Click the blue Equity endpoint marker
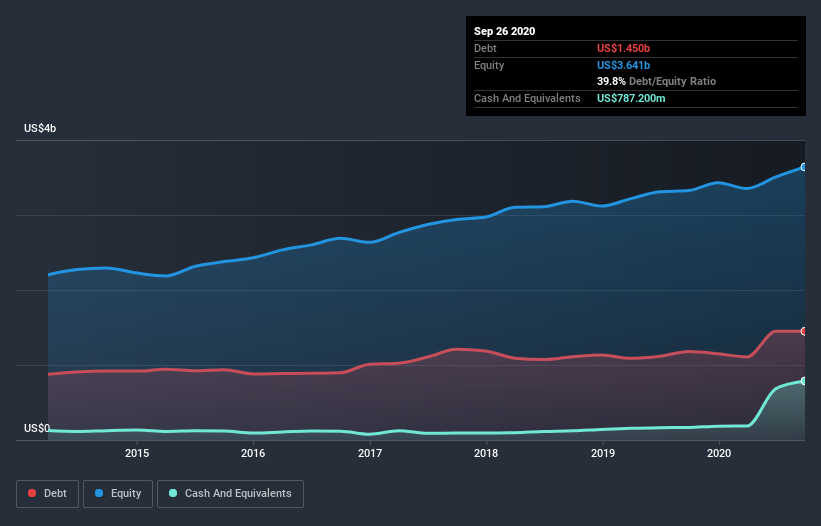The height and width of the screenshot is (526, 821). [804, 167]
